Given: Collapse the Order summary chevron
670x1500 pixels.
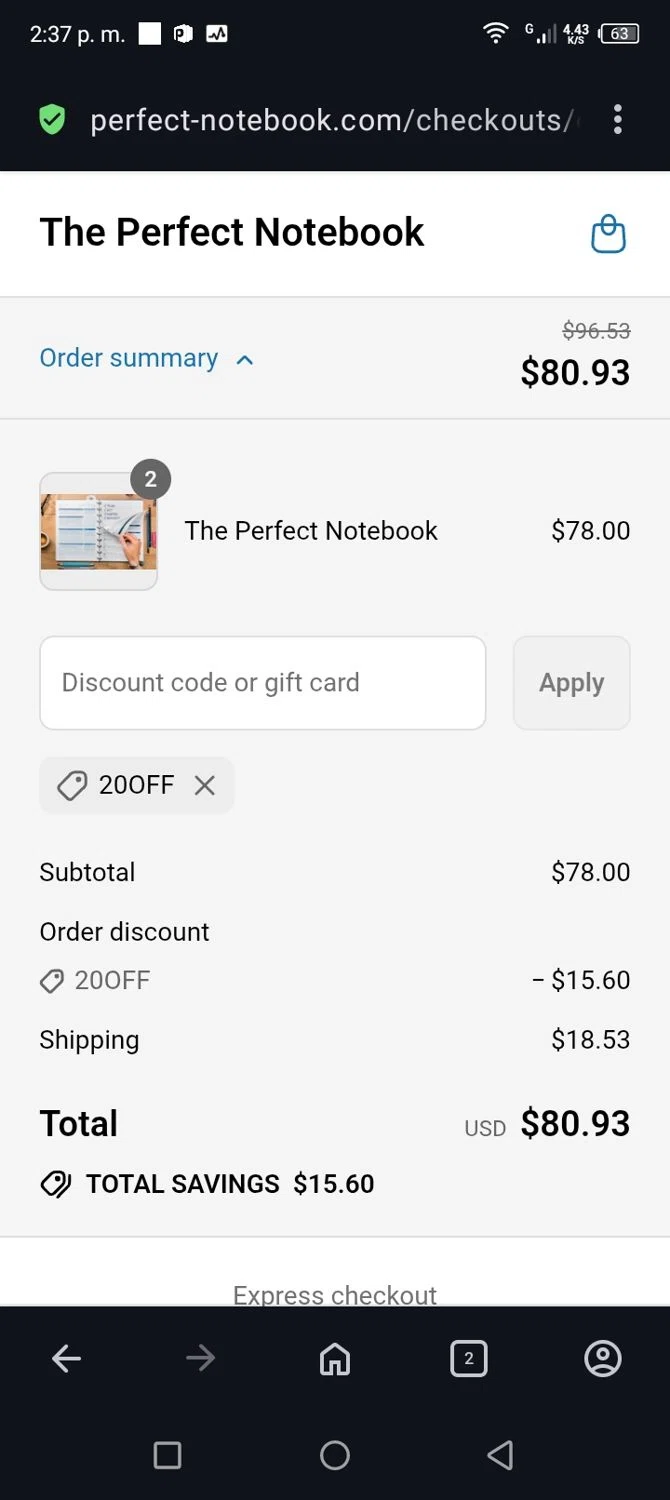Looking at the screenshot, I should coord(245,360).
